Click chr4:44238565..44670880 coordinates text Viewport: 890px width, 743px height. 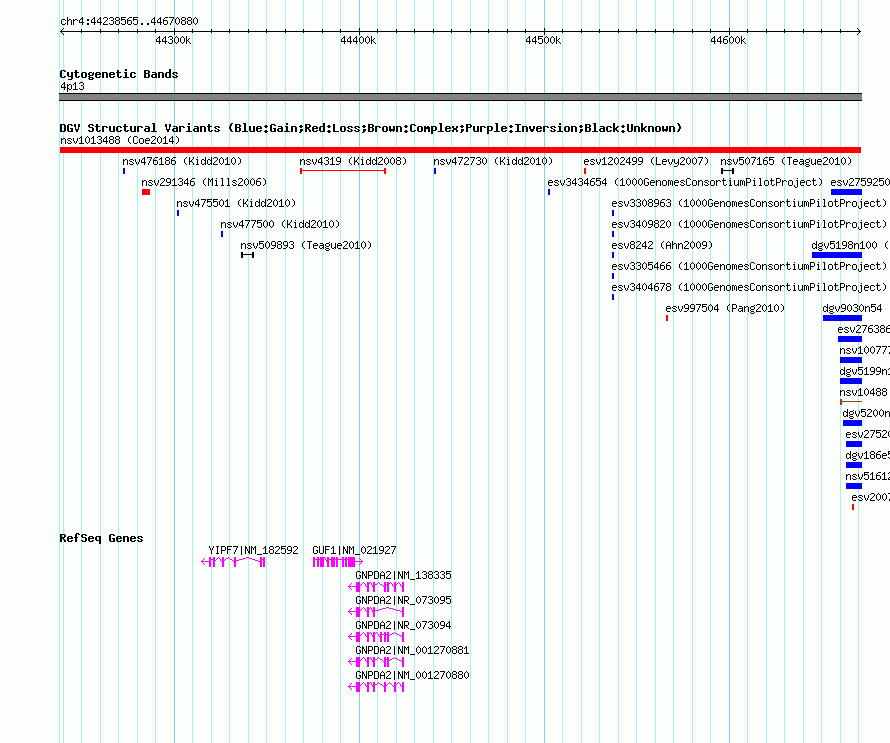coord(129,22)
